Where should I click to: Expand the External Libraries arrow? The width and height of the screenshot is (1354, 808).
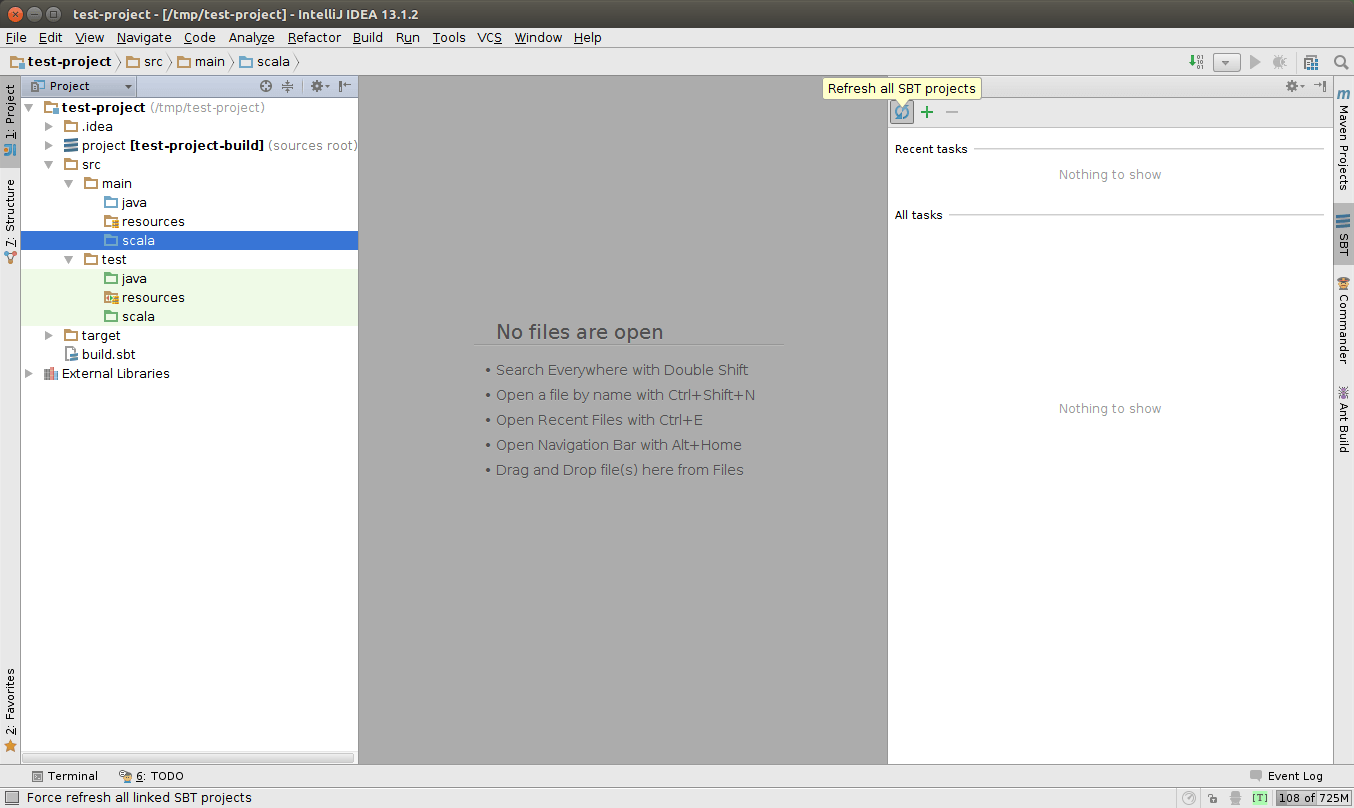[29, 373]
